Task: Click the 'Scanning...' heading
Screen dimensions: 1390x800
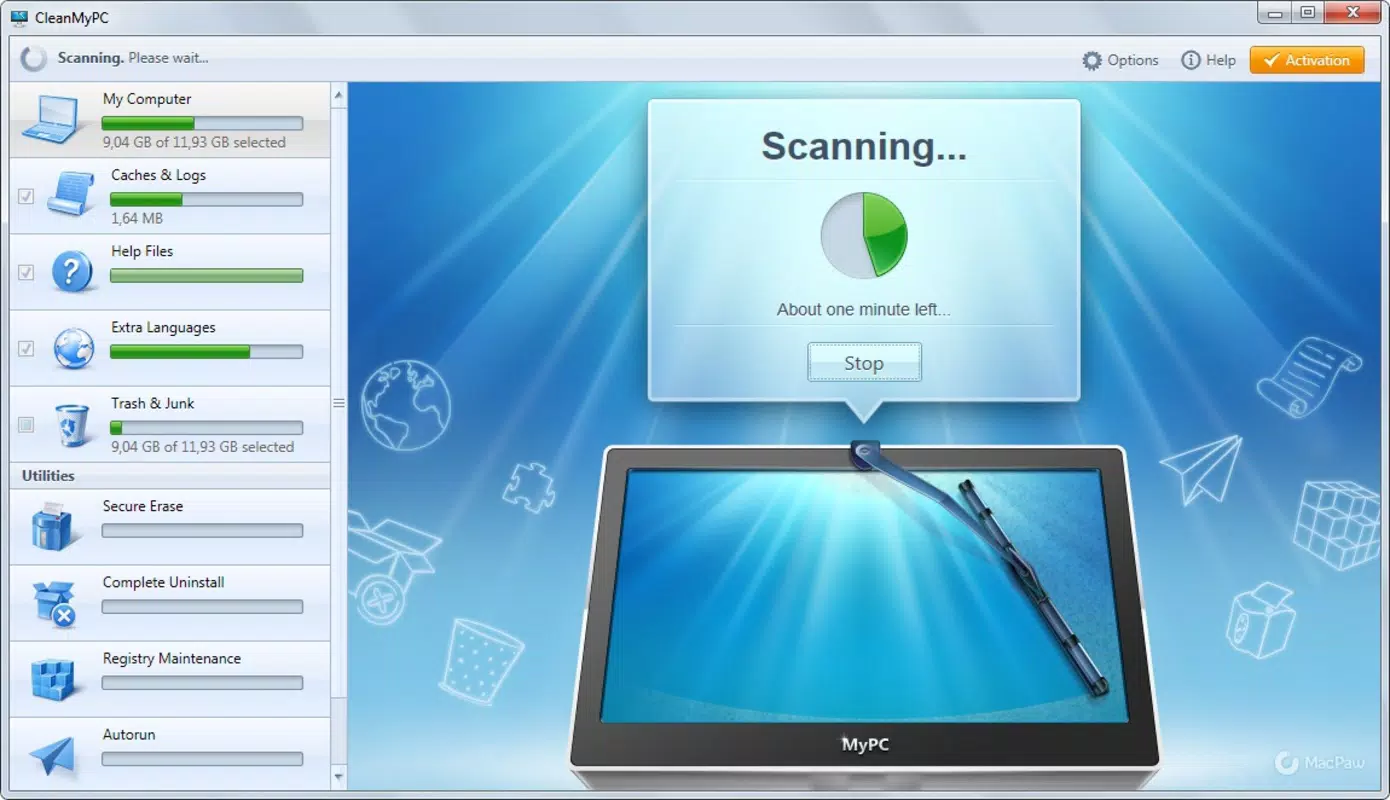Action: point(864,146)
